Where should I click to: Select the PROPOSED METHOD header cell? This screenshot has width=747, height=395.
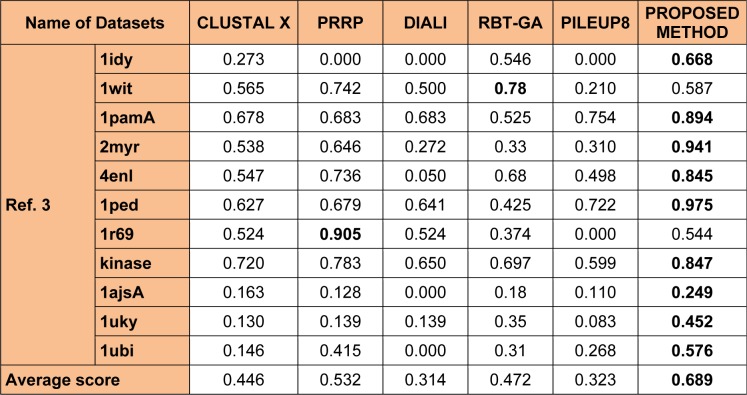pyautogui.click(x=692, y=23)
